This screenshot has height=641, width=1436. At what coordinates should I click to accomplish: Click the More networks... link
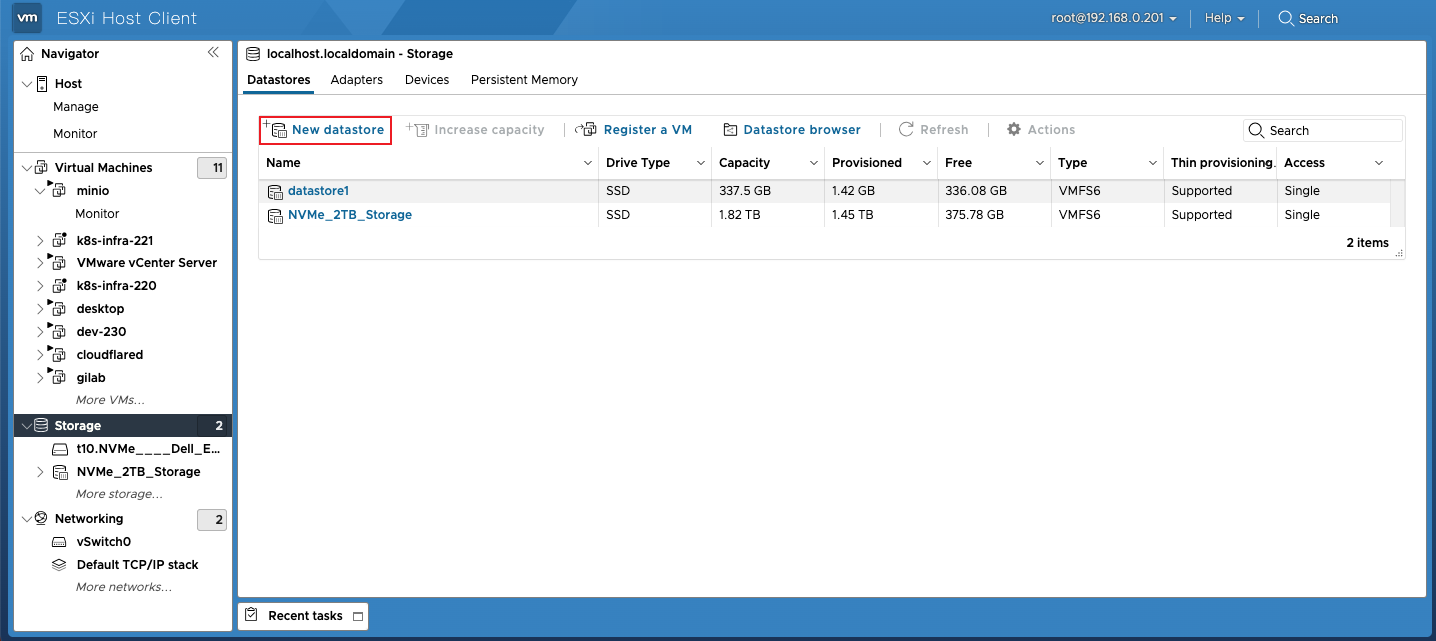coord(124,587)
